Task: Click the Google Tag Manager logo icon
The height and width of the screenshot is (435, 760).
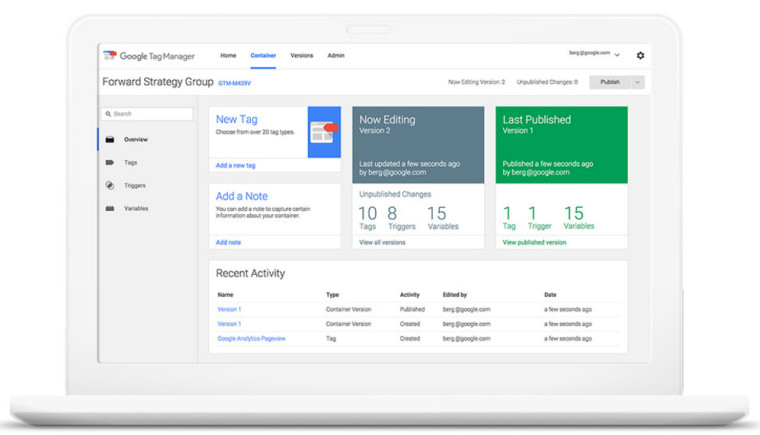Action: 110,55
